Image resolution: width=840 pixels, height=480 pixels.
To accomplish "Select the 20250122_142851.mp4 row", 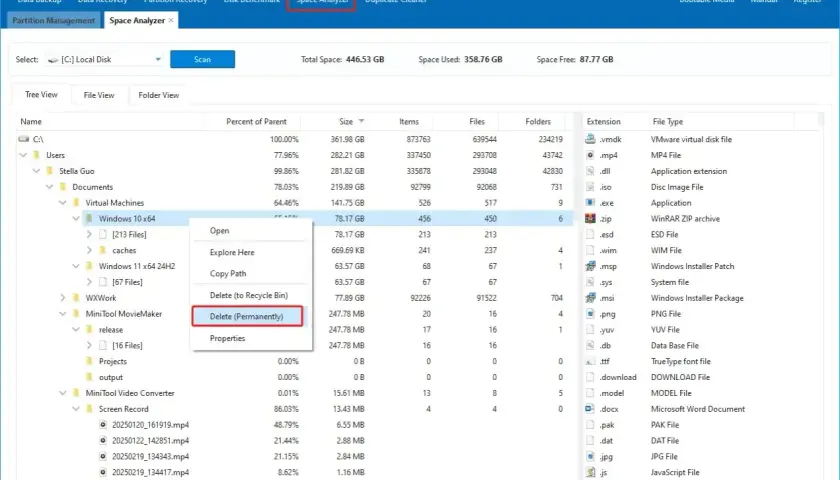I will (x=295, y=440).
